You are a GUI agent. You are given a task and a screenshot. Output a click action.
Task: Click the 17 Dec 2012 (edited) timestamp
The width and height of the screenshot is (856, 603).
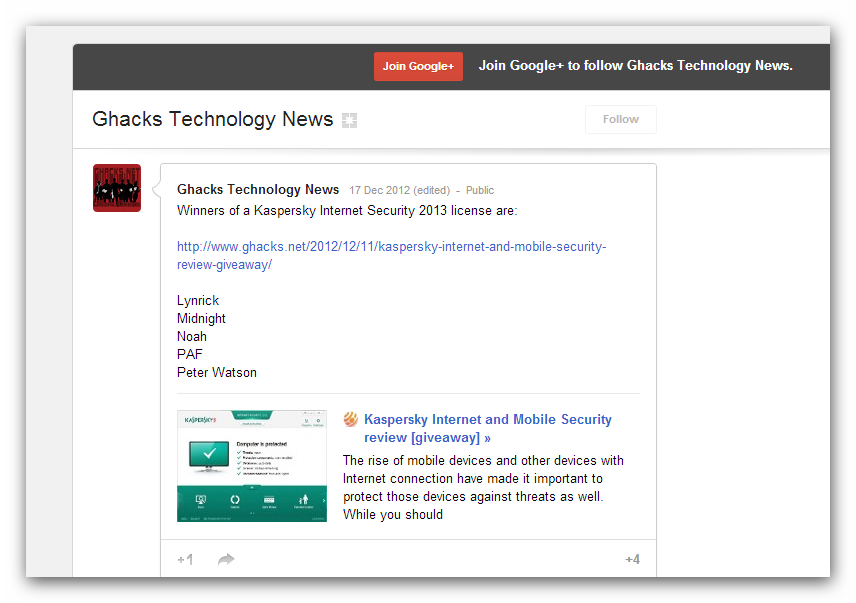click(x=400, y=190)
